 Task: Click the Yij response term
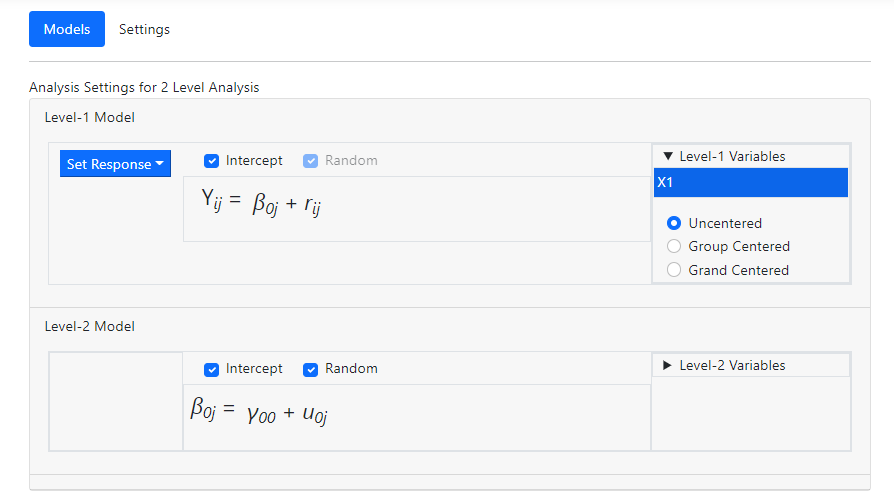click(212, 201)
